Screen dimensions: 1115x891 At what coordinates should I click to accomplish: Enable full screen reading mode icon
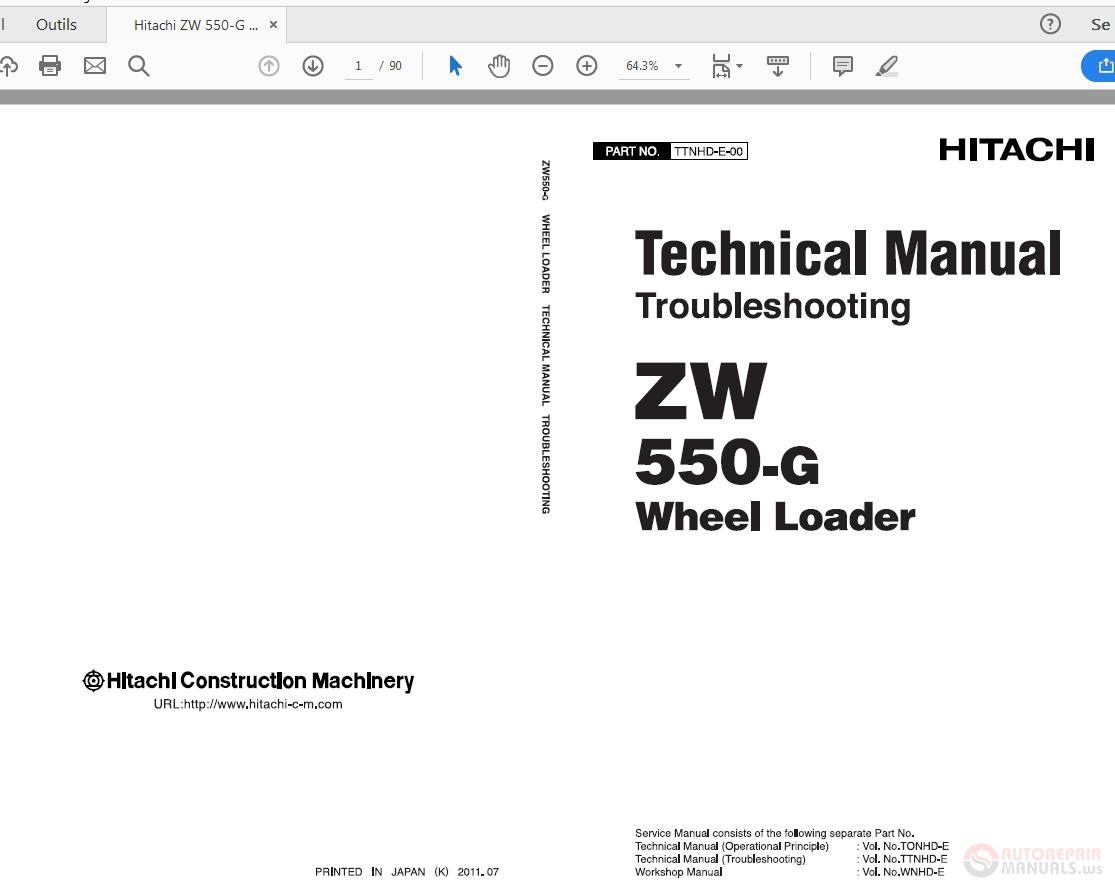pyautogui.click(x=778, y=65)
